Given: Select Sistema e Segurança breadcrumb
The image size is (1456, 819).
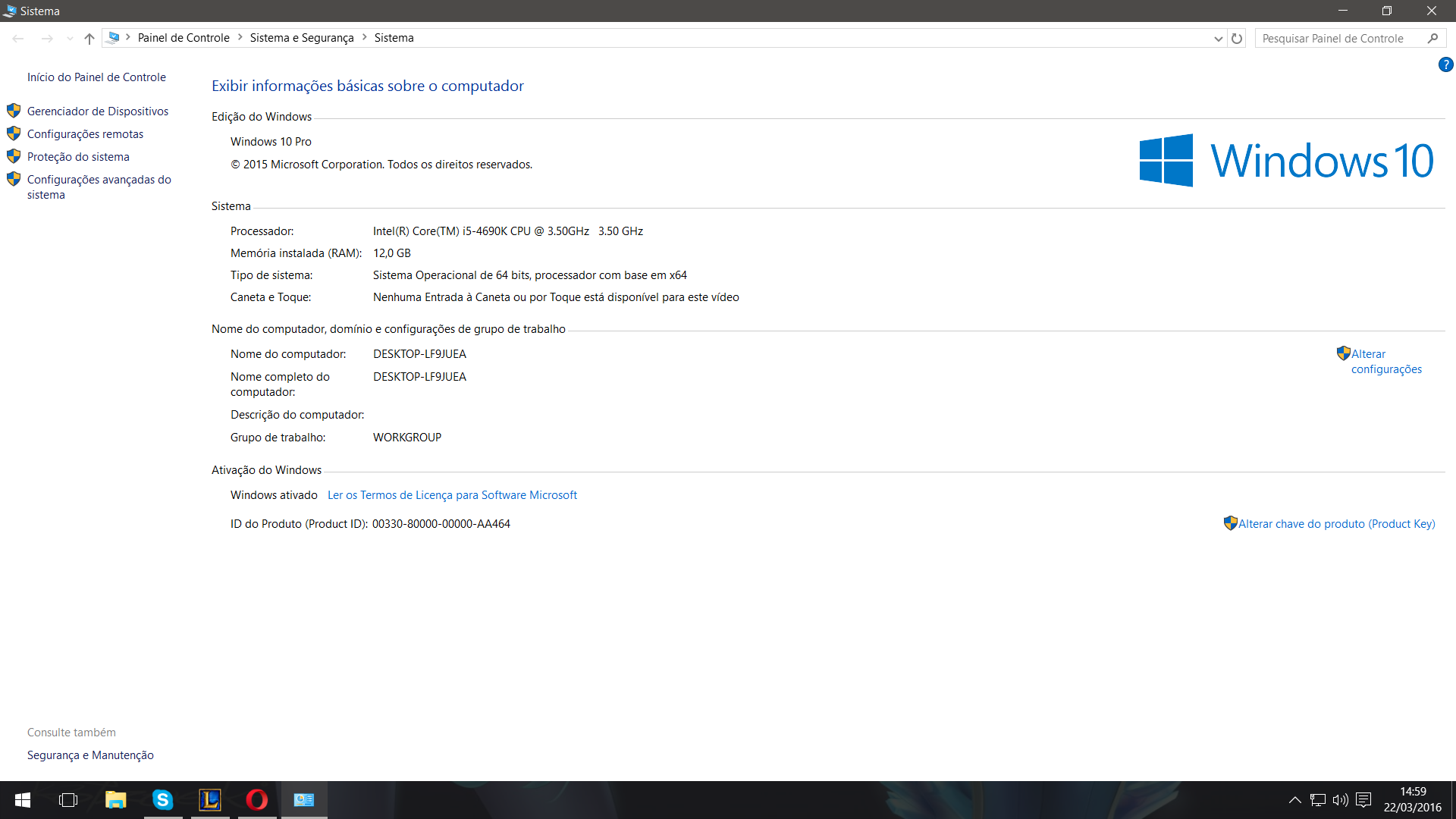Looking at the screenshot, I should pos(302,37).
